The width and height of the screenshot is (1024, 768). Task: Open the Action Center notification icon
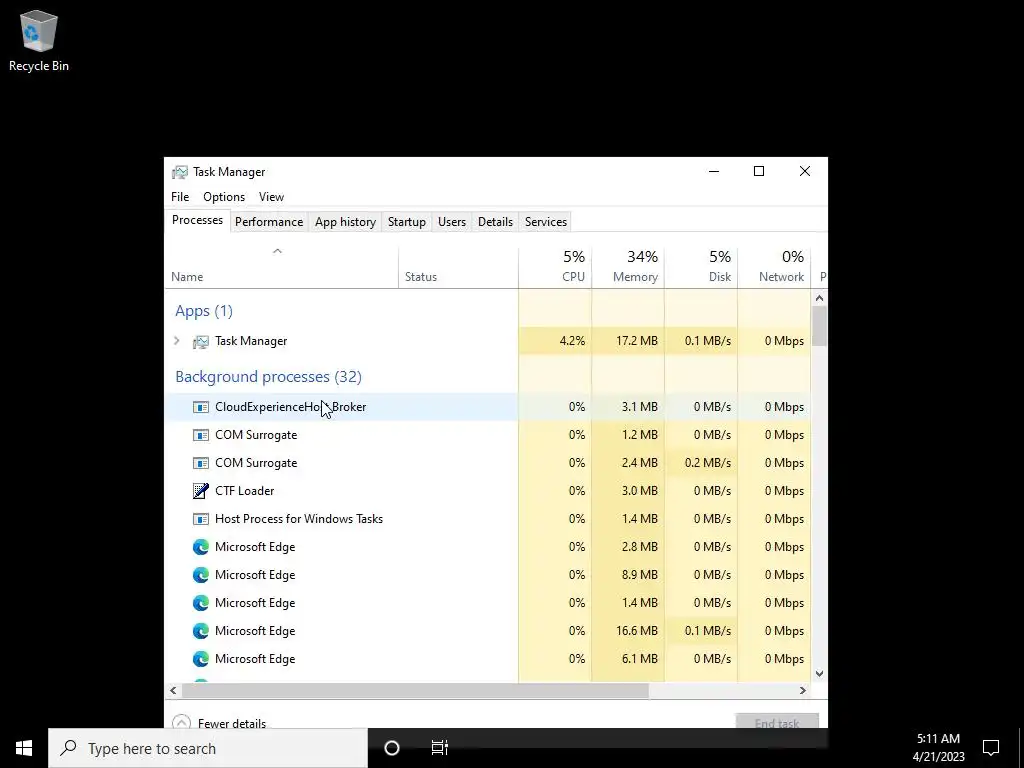[x=991, y=748]
